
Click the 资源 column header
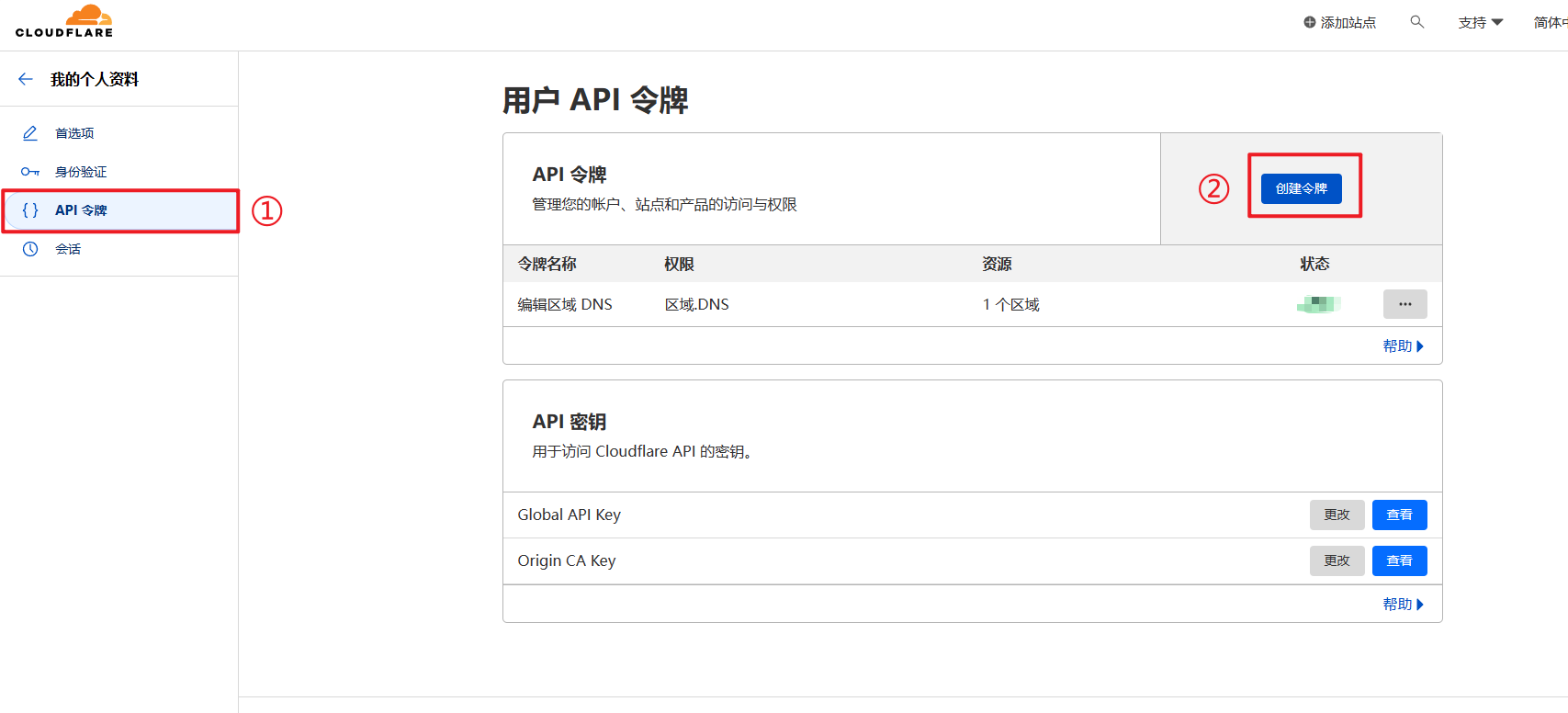(x=998, y=264)
